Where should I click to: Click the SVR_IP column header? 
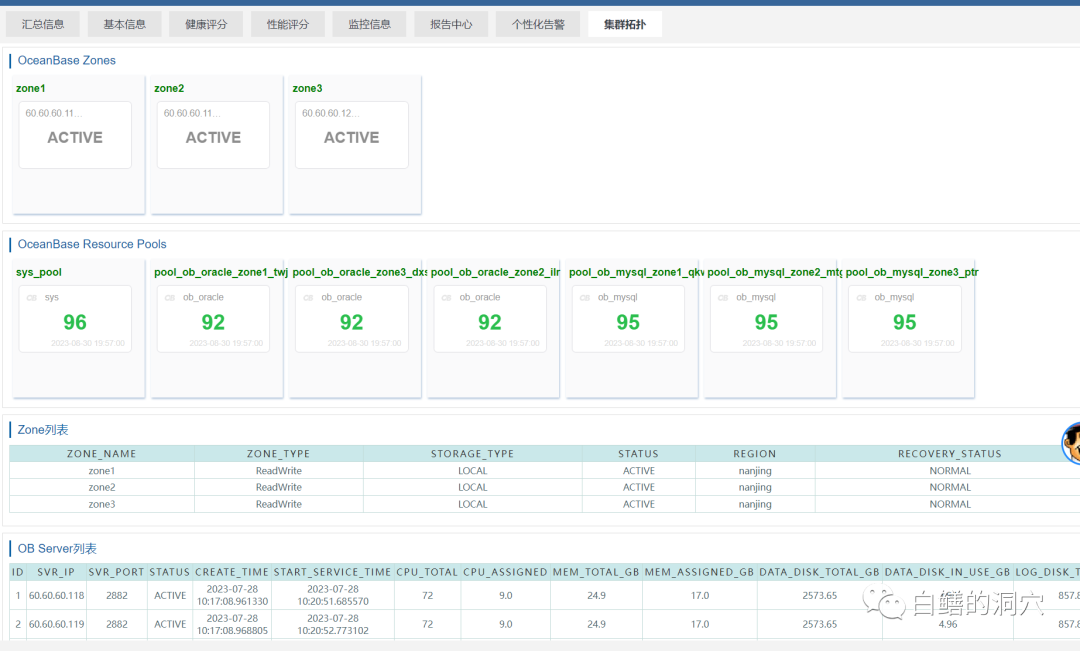[x=56, y=572]
